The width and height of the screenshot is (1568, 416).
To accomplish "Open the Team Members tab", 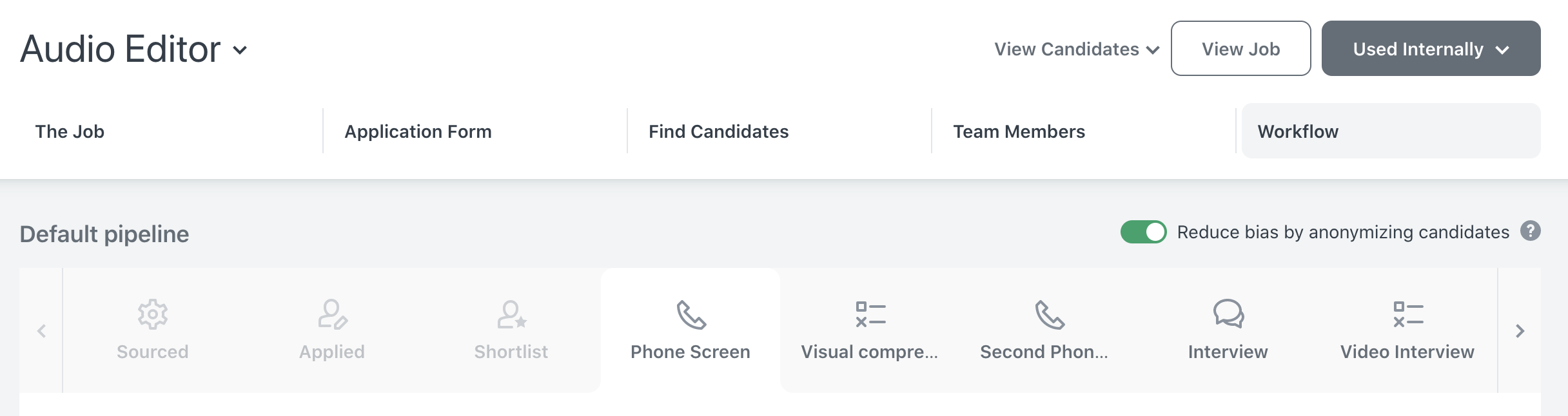I will click(x=1019, y=131).
